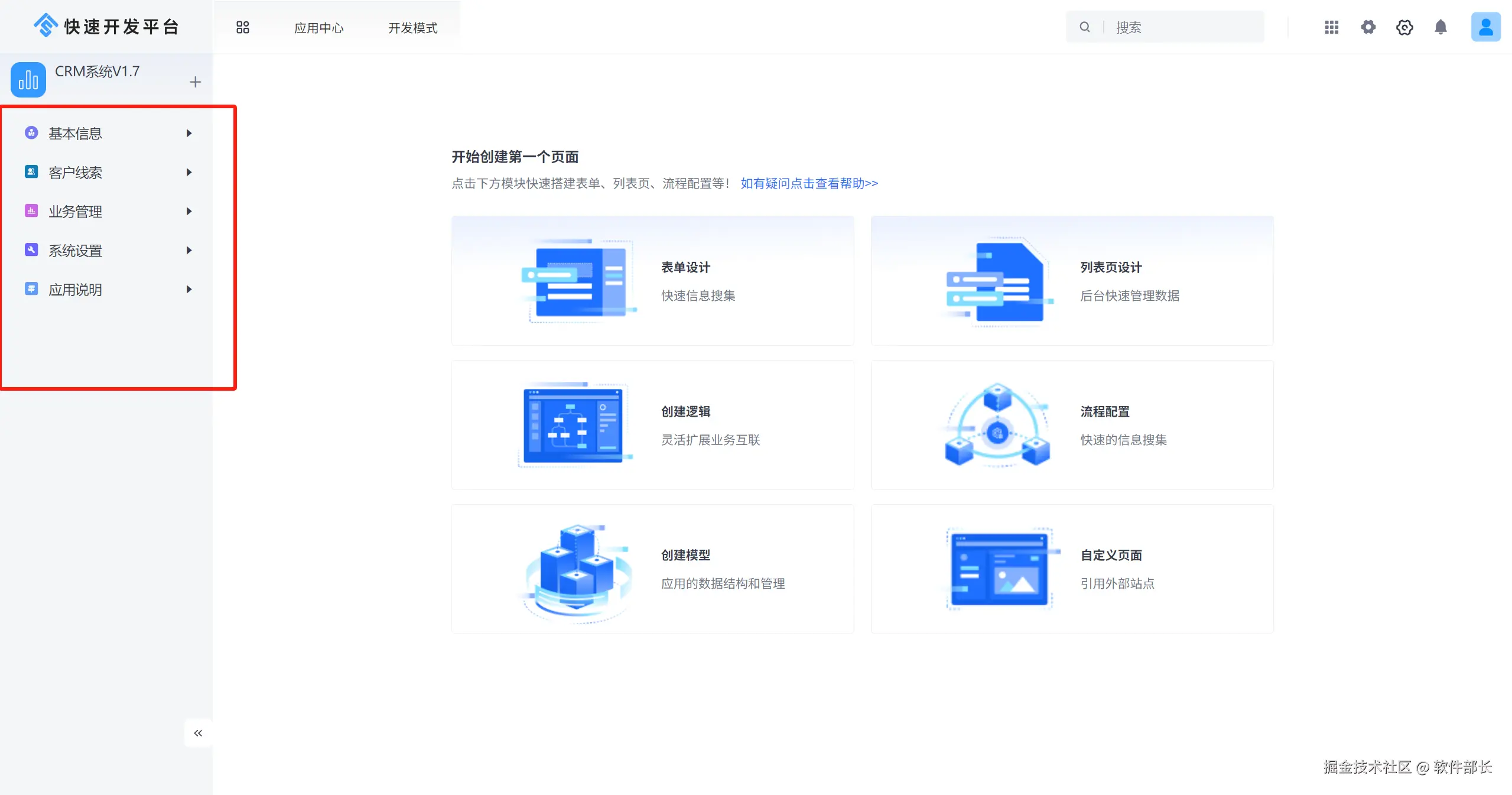Click the CRM系统V1.7 app chart icon
Viewport: 1512px width, 795px height.
pyautogui.click(x=28, y=80)
